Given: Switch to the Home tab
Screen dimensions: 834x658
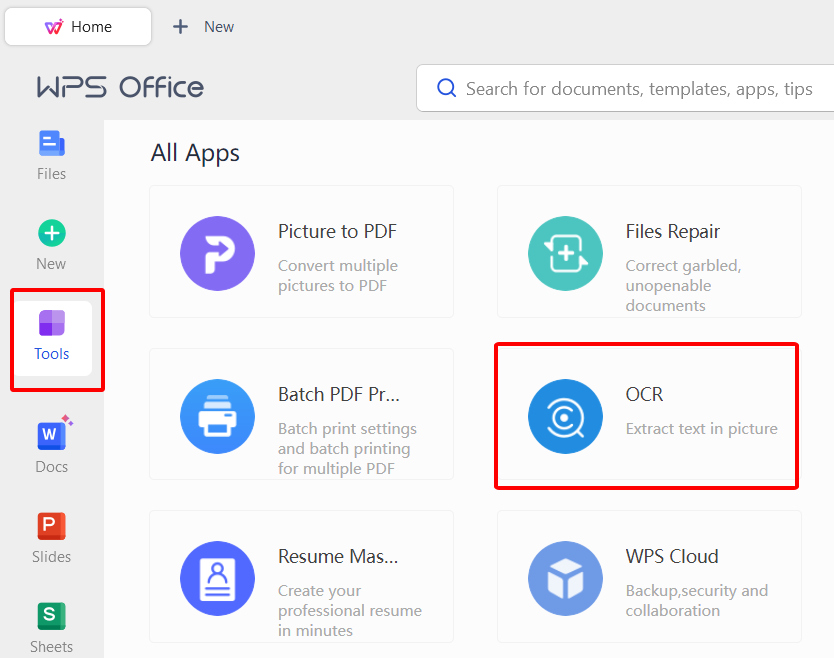Looking at the screenshot, I should click(x=78, y=27).
